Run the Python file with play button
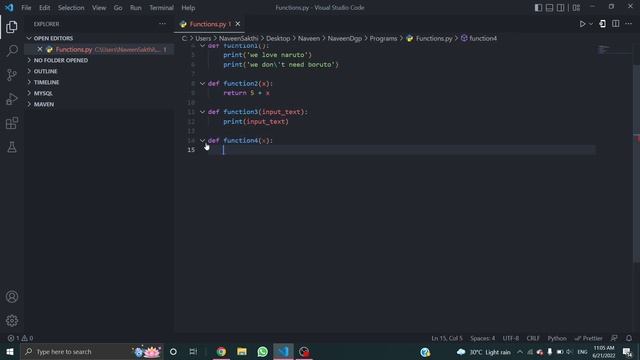The image size is (640, 360). tap(582, 24)
